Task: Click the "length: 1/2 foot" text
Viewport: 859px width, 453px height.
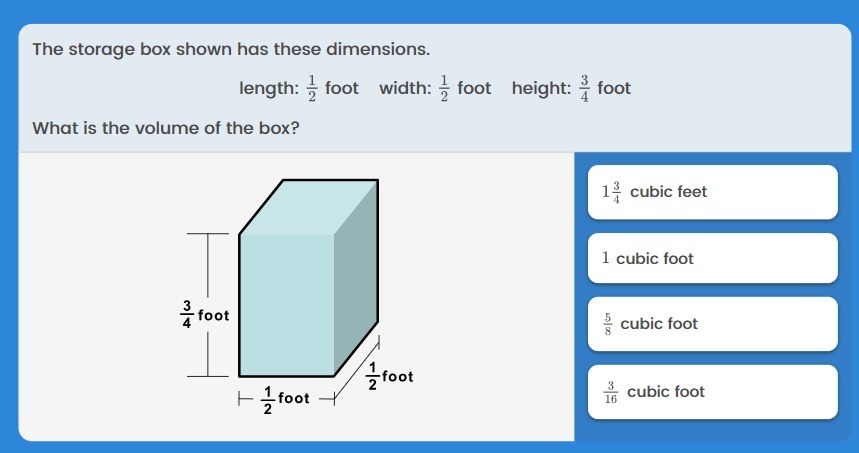Action: tap(299, 88)
